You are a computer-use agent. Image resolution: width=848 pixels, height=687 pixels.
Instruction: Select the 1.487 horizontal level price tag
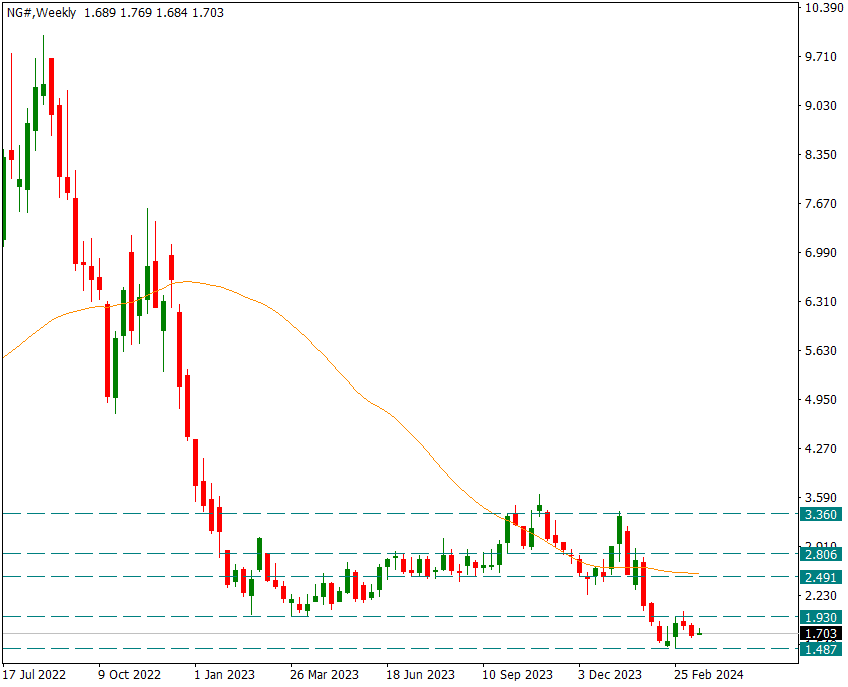pyautogui.click(x=821, y=650)
